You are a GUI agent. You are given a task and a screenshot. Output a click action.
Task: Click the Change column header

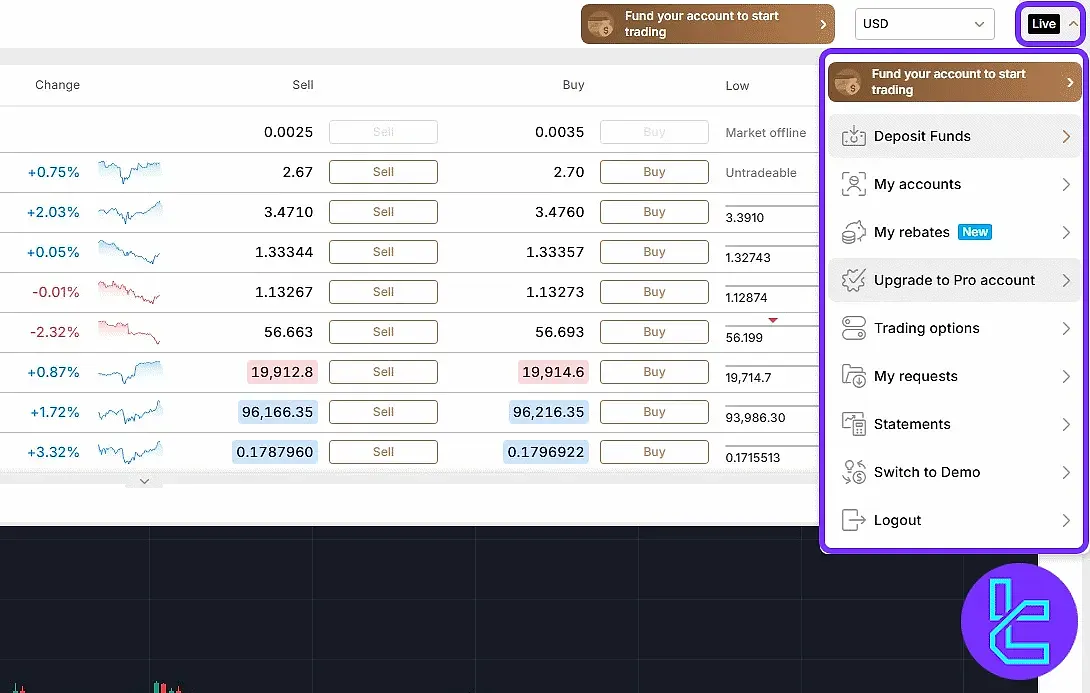(x=57, y=85)
